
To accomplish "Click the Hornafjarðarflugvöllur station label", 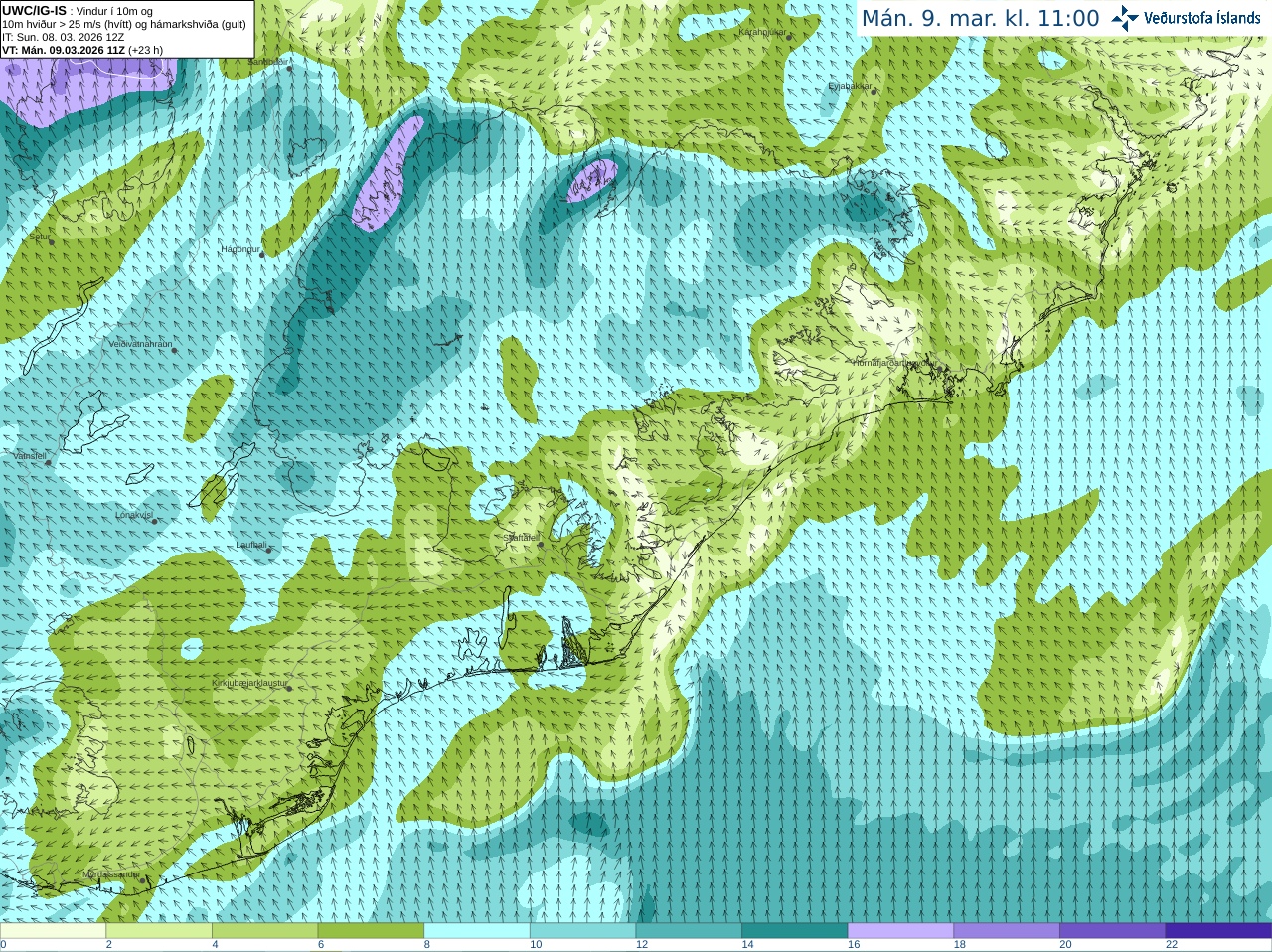I will coord(893,363).
